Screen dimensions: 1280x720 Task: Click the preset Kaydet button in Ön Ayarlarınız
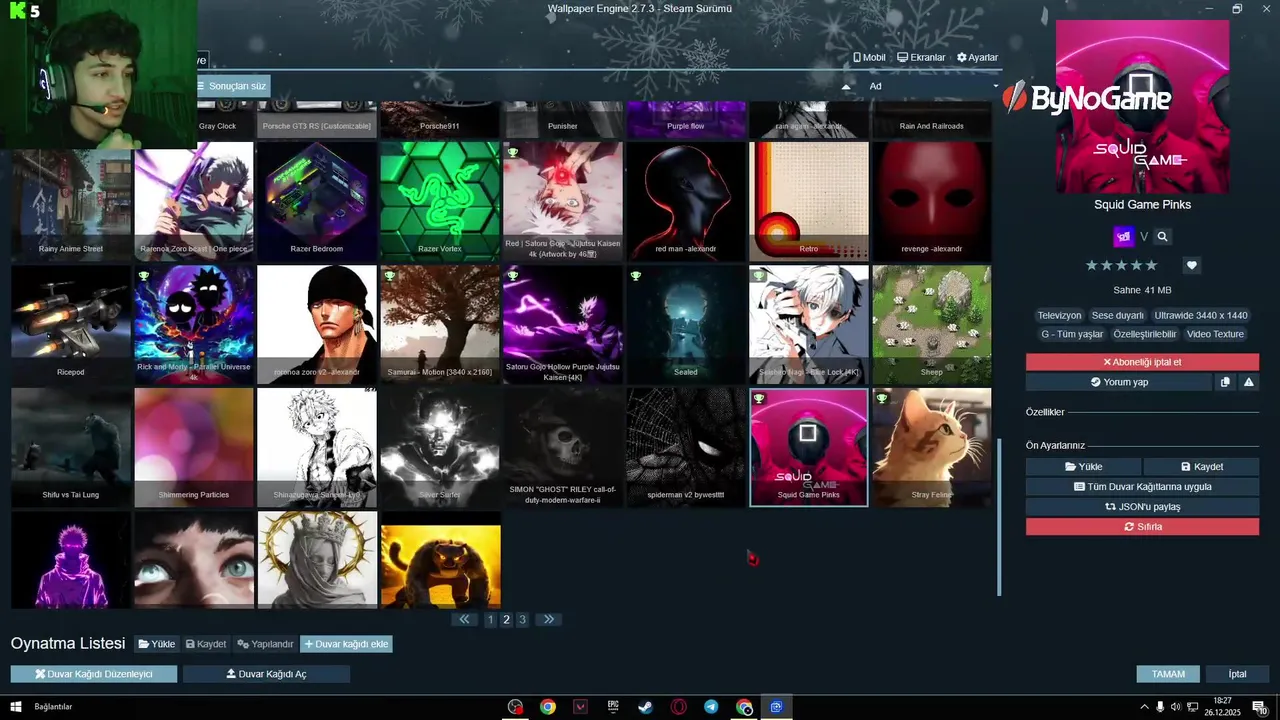click(x=1201, y=467)
